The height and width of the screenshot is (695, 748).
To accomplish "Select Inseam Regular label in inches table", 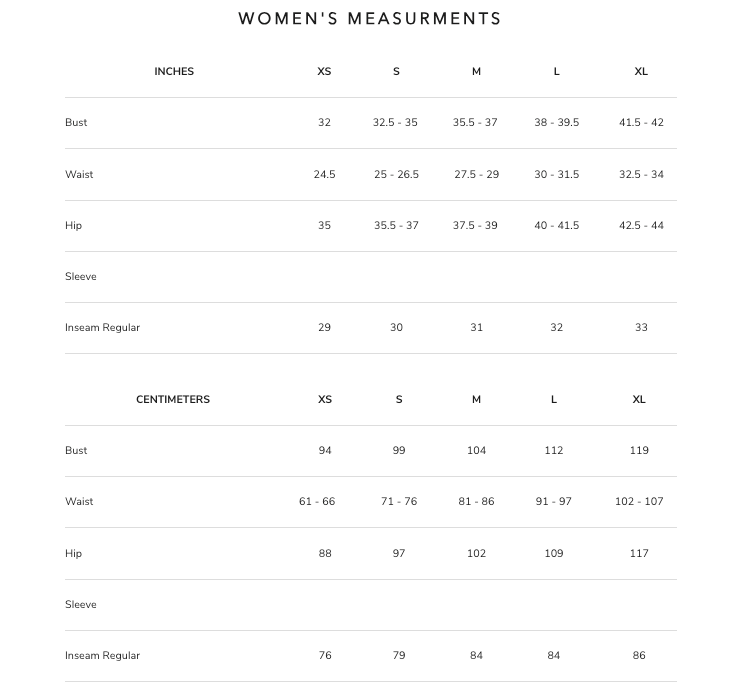I will [102, 328].
